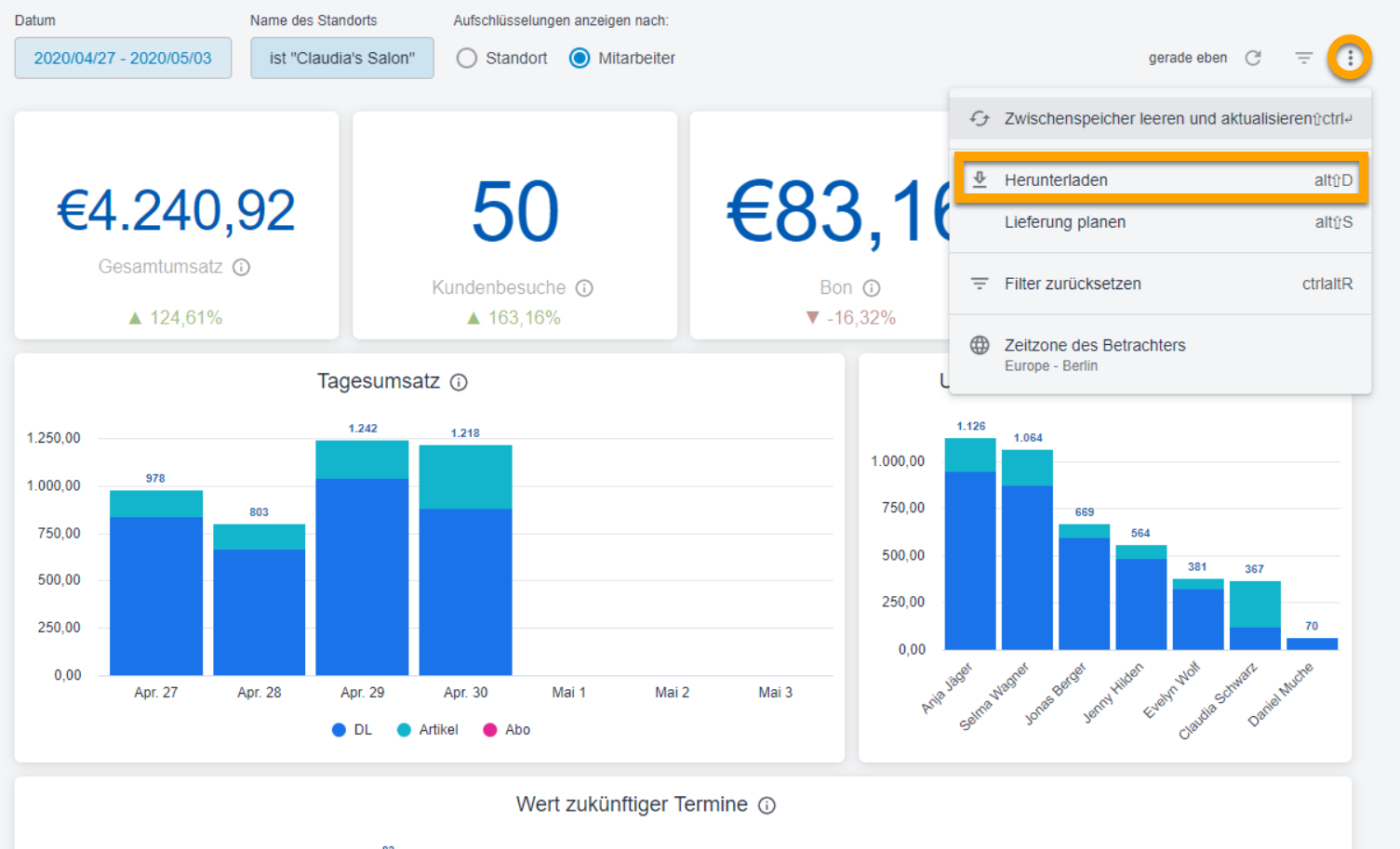Click the Apr. 29 bar in Tagesumsatz

click(362, 558)
